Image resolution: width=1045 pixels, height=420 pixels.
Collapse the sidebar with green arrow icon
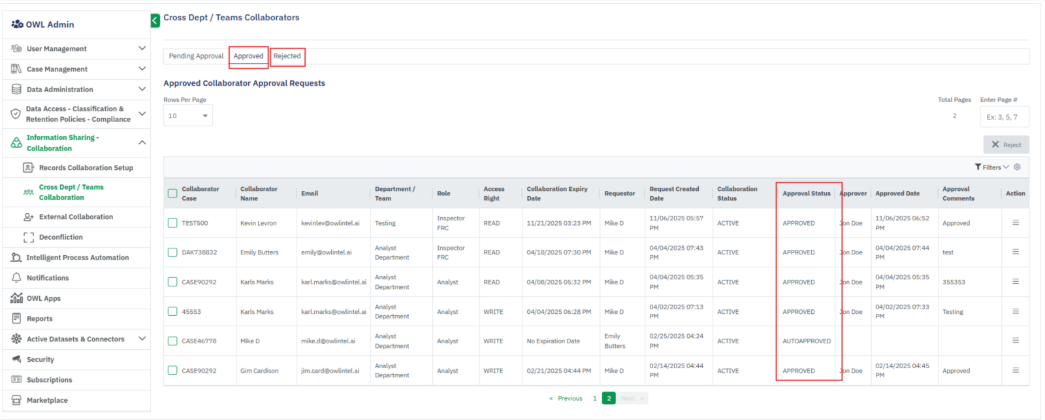(x=155, y=20)
